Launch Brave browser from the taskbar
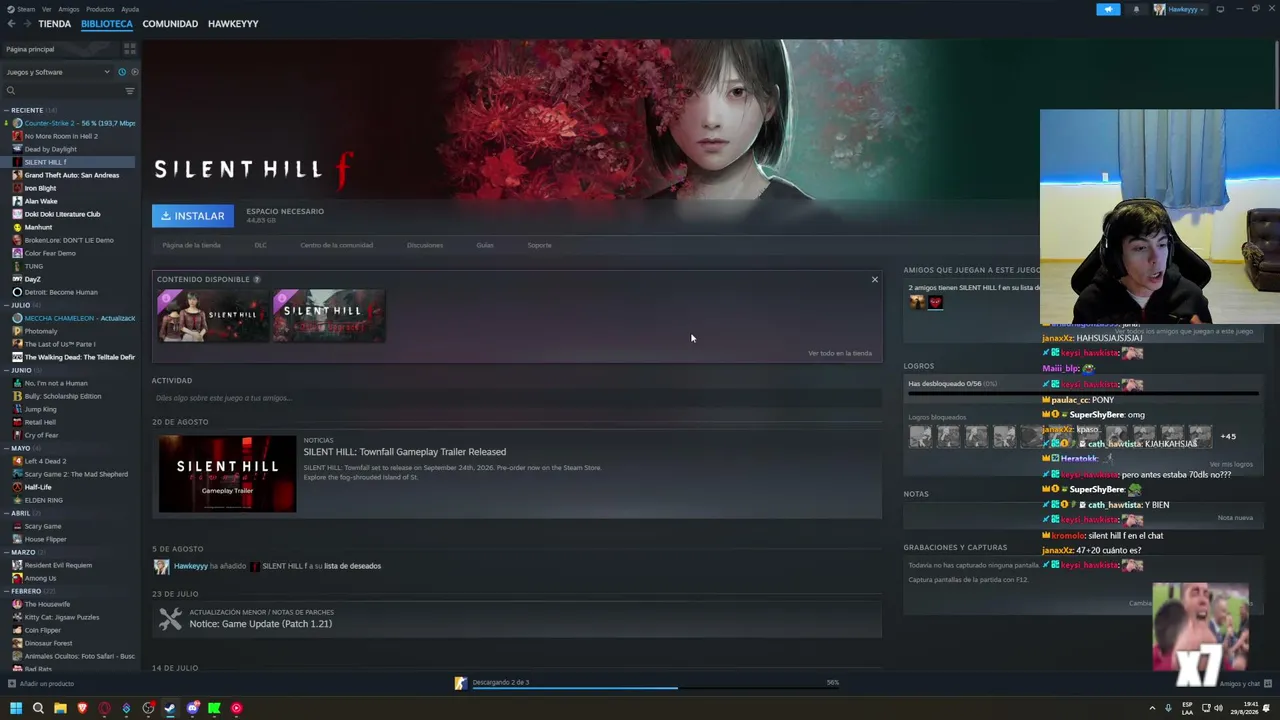1280x720 pixels. pos(82,708)
